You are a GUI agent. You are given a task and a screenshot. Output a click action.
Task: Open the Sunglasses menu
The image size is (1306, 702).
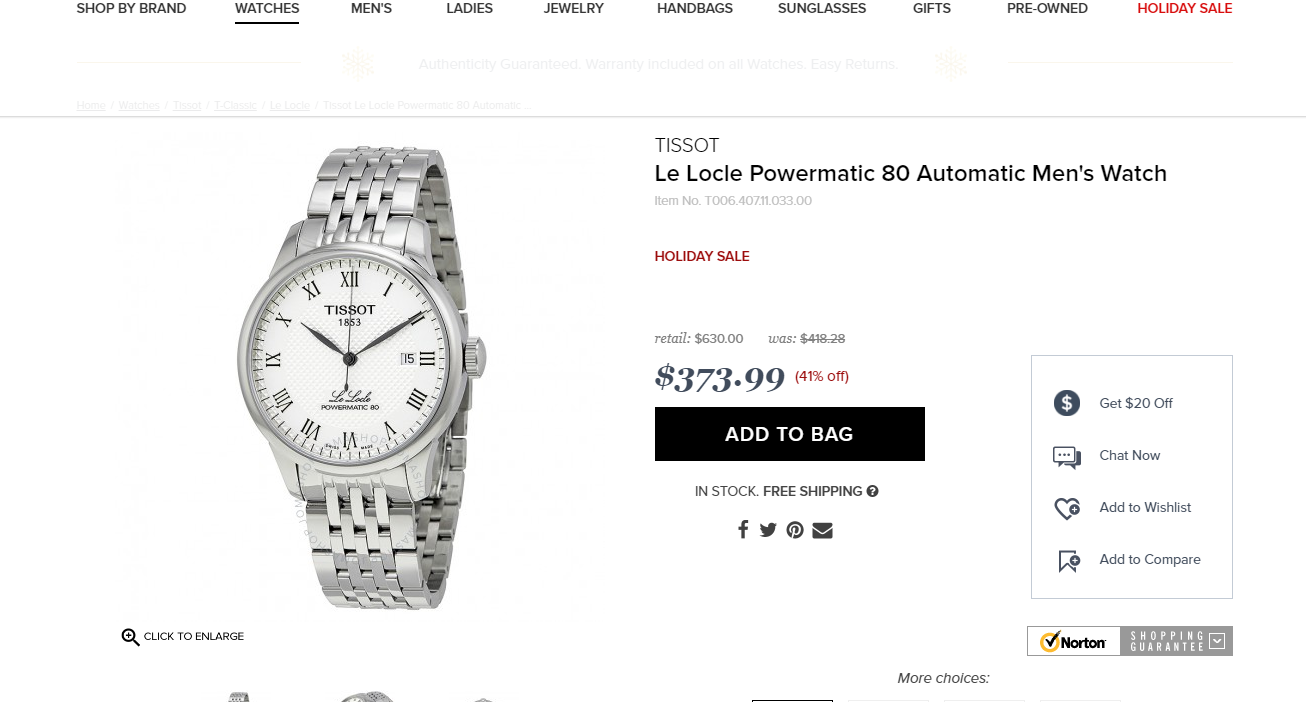[x=822, y=8]
